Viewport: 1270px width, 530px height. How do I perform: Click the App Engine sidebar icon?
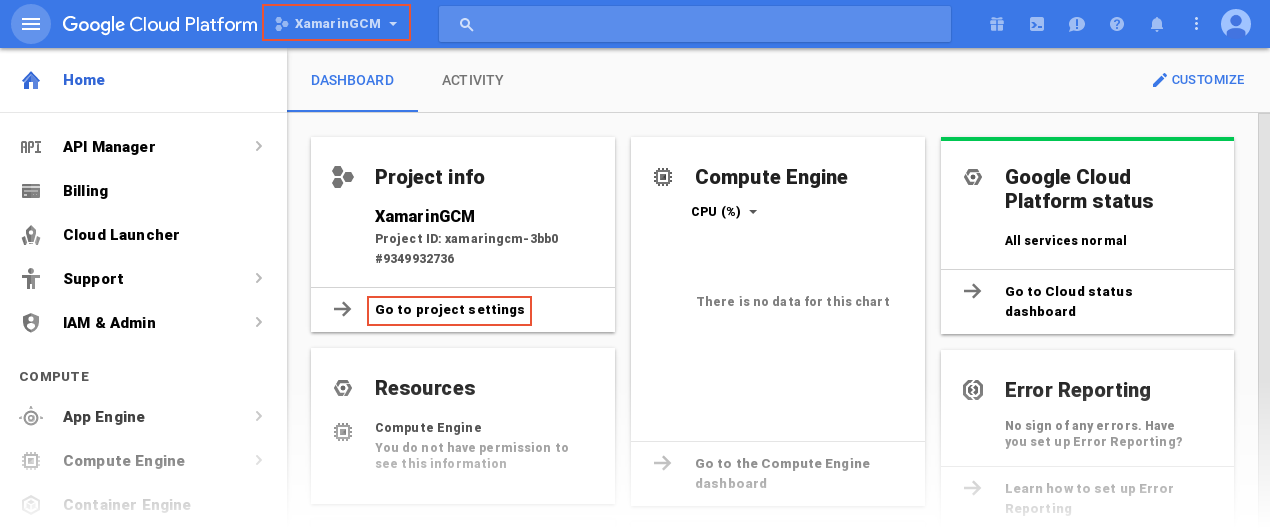[31, 417]
